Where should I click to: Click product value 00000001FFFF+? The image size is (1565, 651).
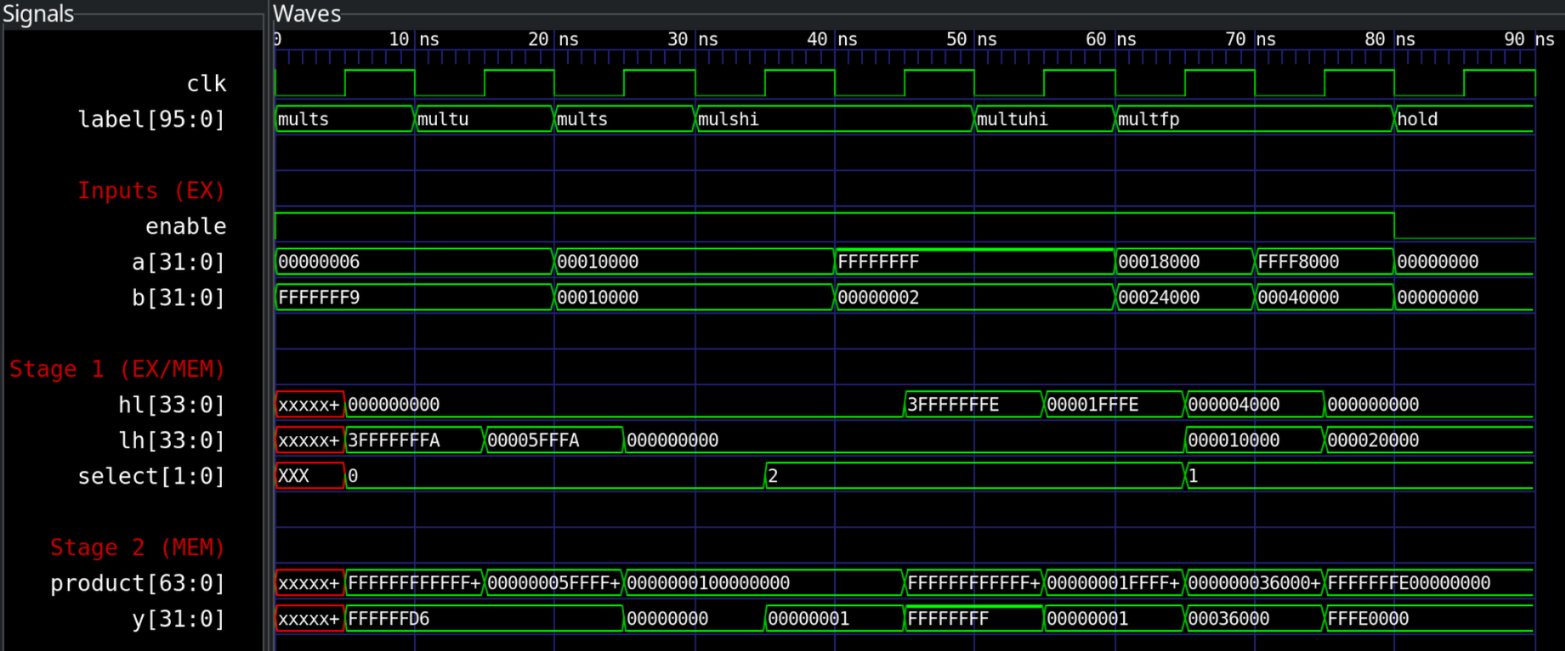tap(1114, 583)
